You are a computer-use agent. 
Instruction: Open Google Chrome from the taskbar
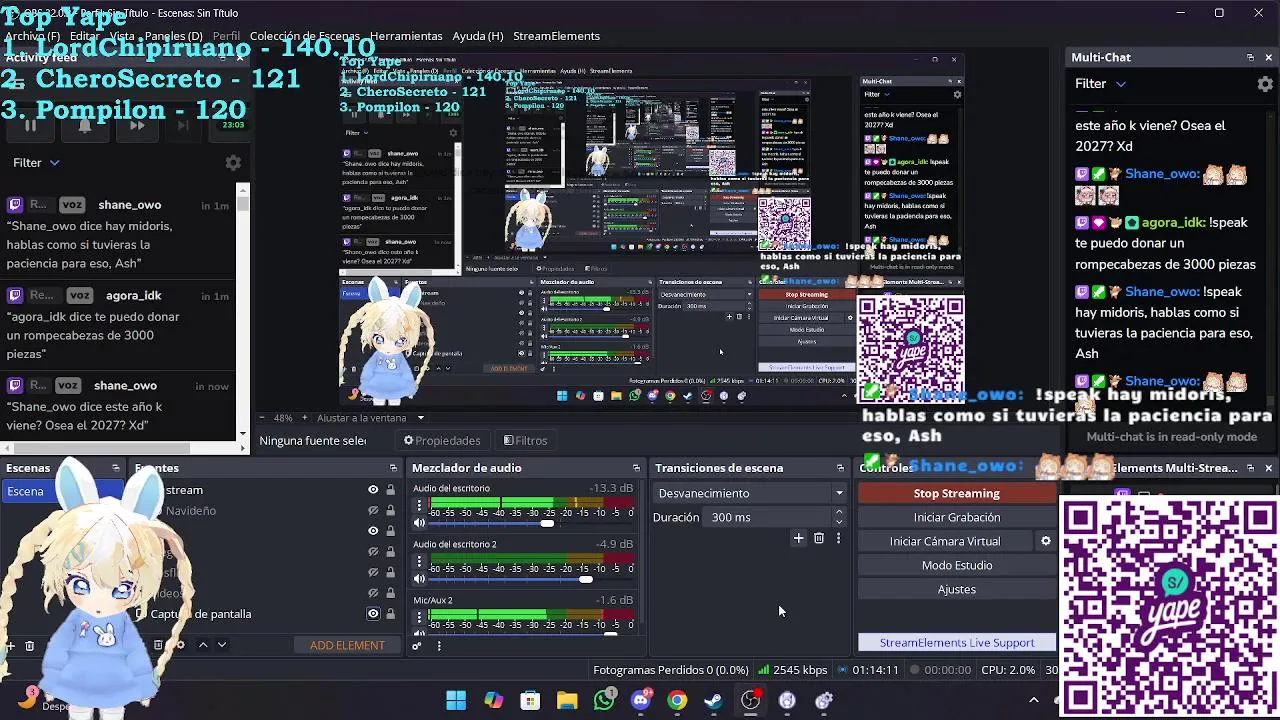pyautogui.click(x=677, y=700)
